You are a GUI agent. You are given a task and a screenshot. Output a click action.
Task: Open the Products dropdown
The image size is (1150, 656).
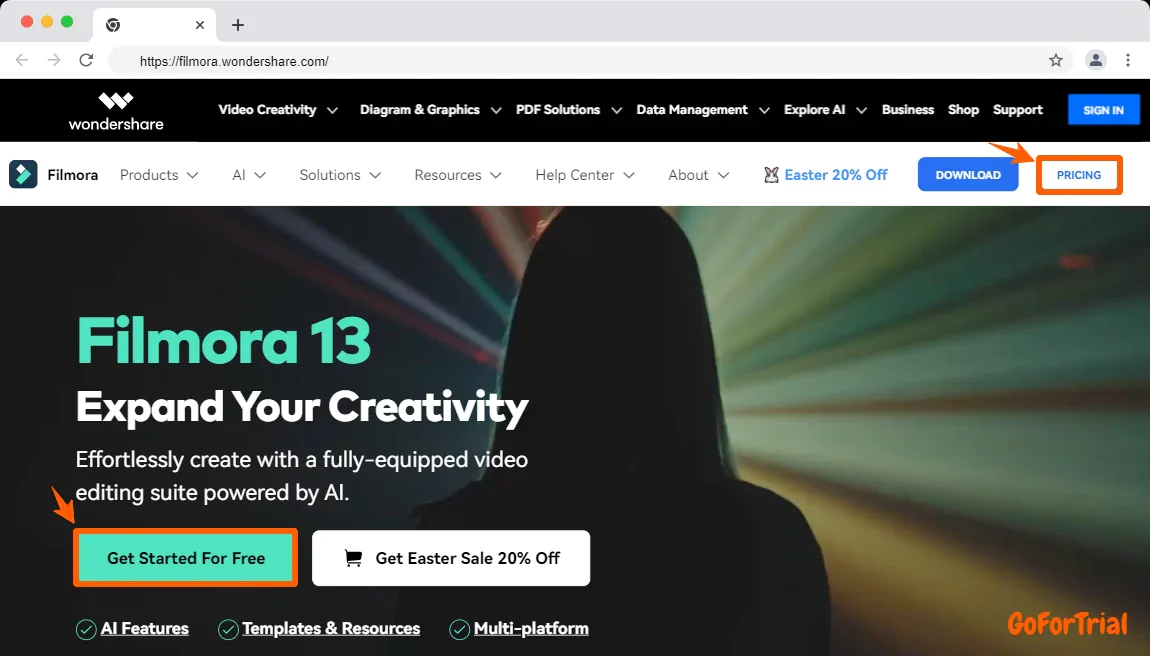coord(159,175)
